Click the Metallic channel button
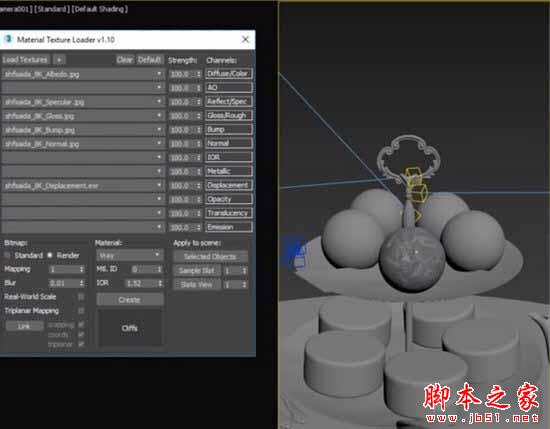The image size is (550, 429). 228,171
